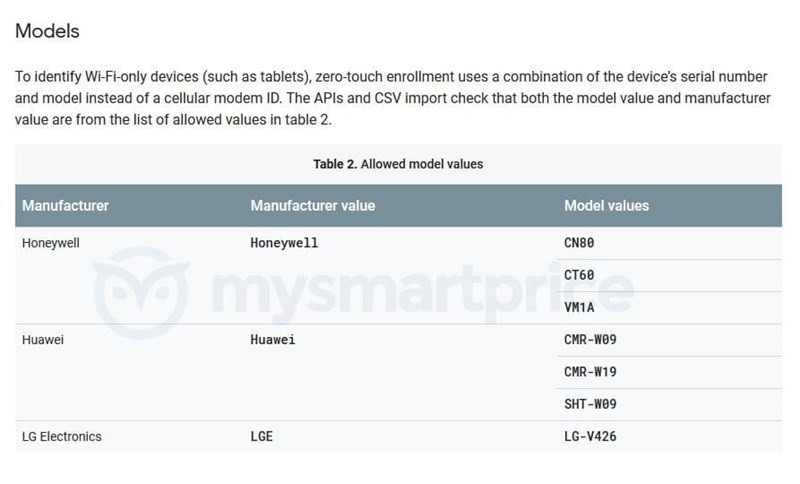800x484 pixels.
Task: Click the Models page heading
Action: click(47, 31)
